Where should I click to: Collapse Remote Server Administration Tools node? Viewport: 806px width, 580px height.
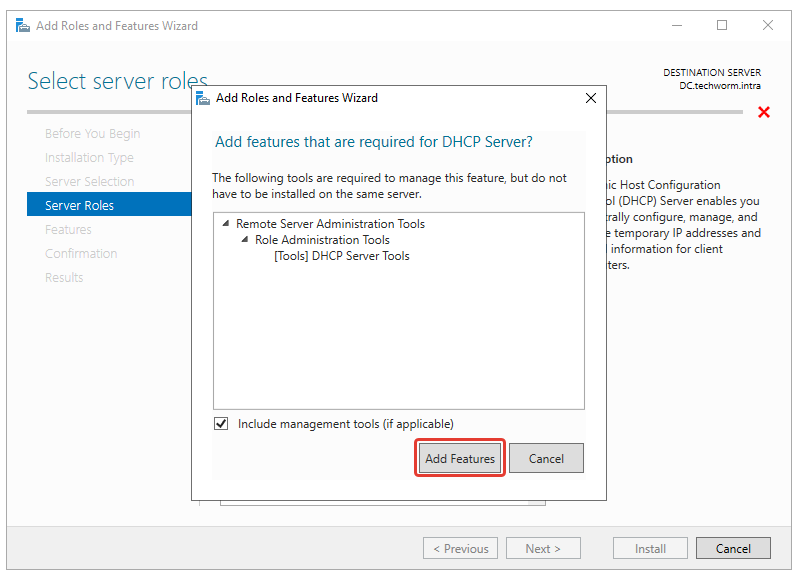[226, 224]
